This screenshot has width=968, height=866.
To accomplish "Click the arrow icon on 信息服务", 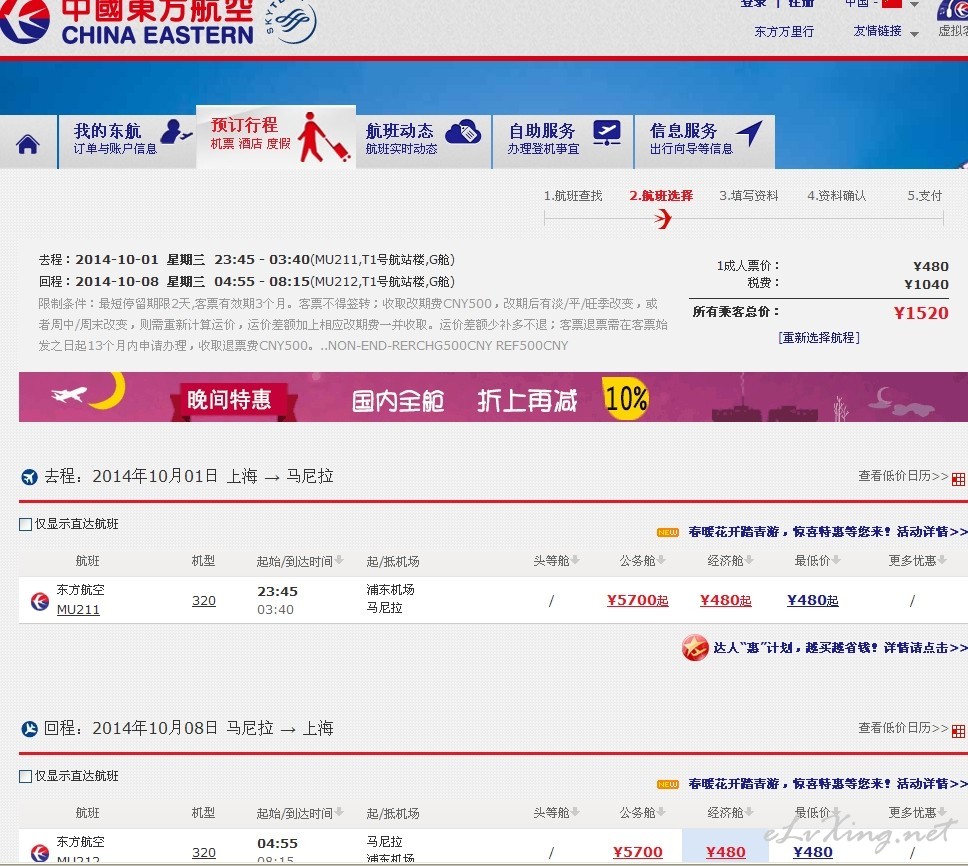I will click(750, 133).
